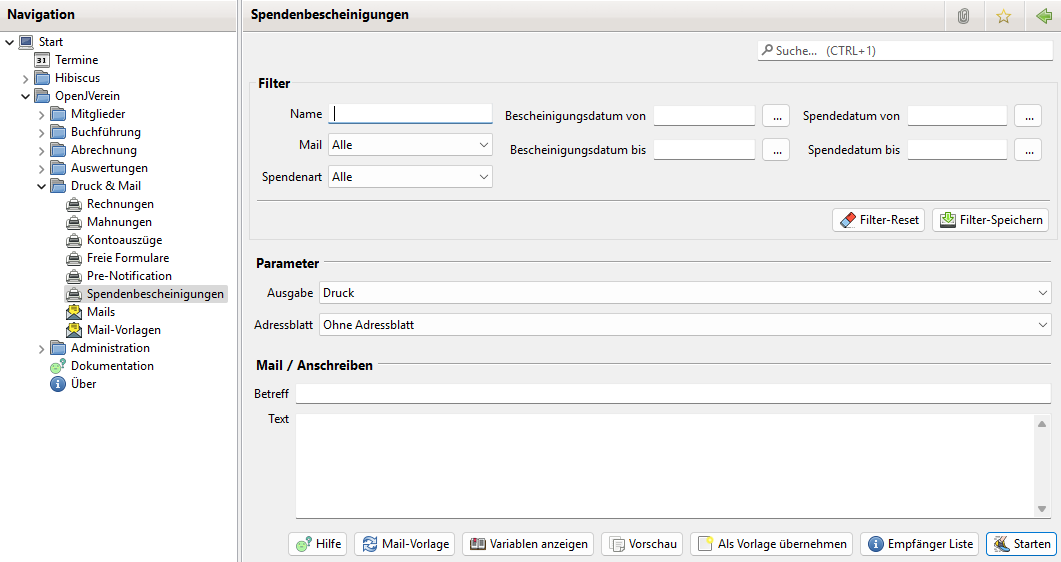Click the star bookmark icon

1003,16
